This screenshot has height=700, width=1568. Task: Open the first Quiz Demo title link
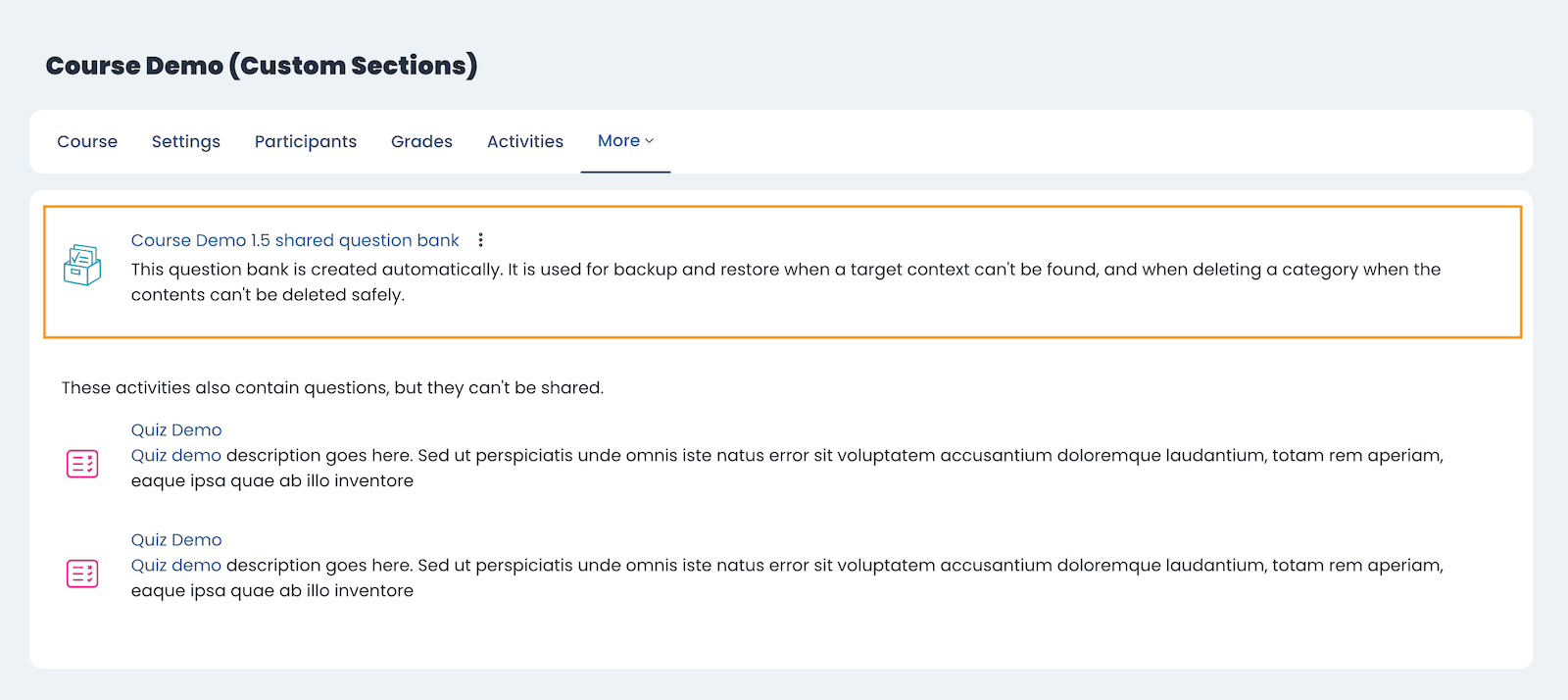[x=176, y=429]
